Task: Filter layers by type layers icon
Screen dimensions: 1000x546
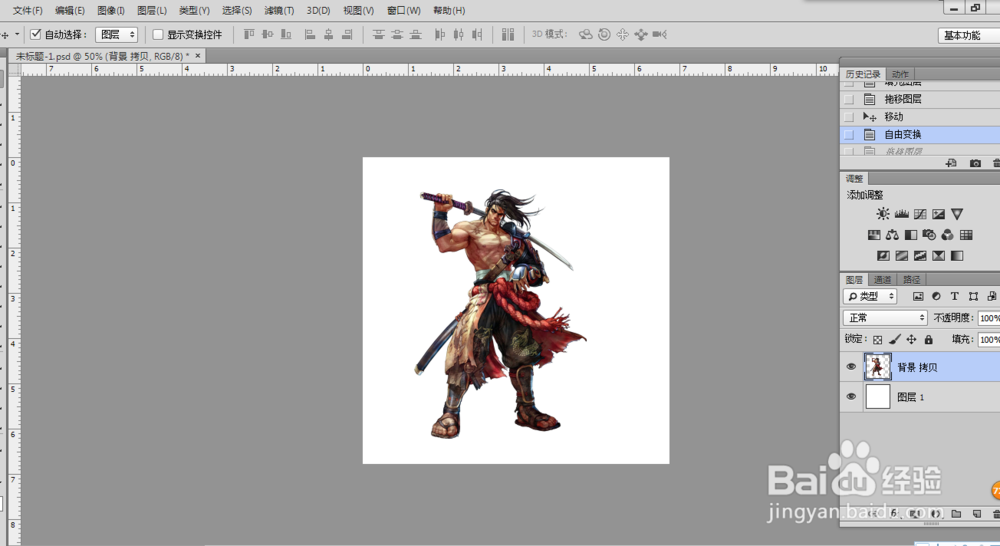Action: pos(955,296)
